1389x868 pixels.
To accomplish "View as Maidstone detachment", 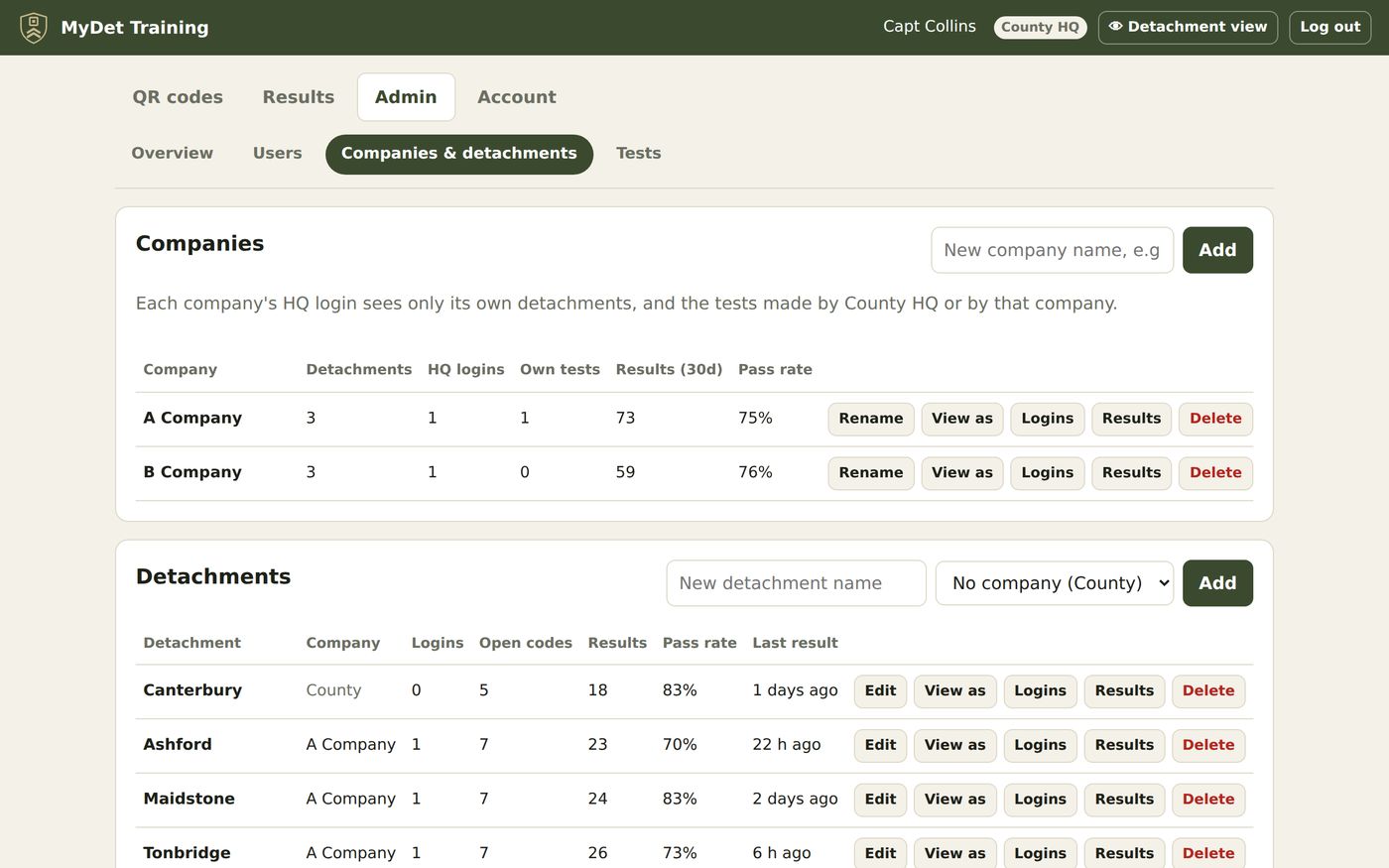I will (955, 800).
